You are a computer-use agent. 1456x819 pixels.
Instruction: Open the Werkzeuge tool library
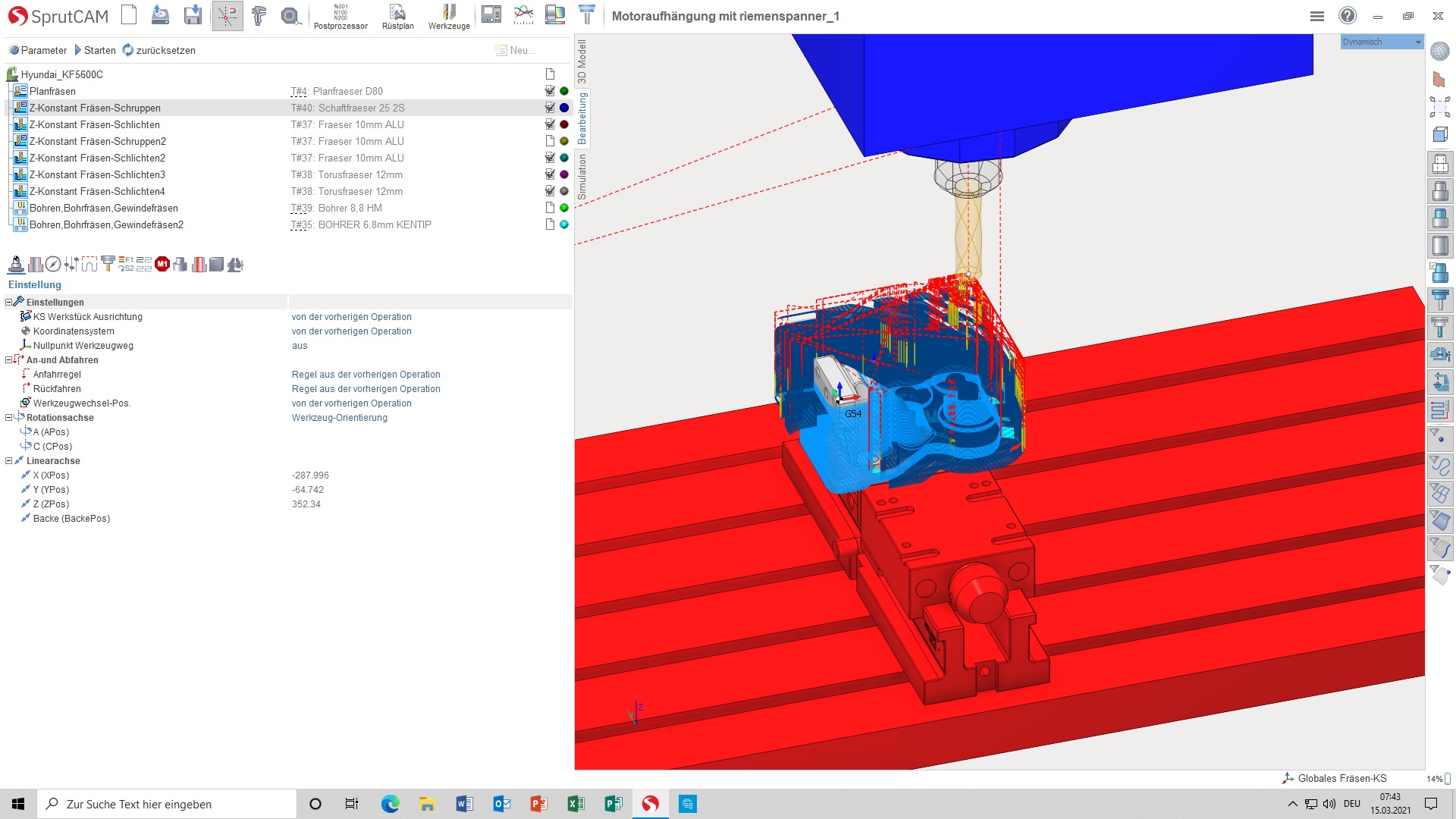450,15
